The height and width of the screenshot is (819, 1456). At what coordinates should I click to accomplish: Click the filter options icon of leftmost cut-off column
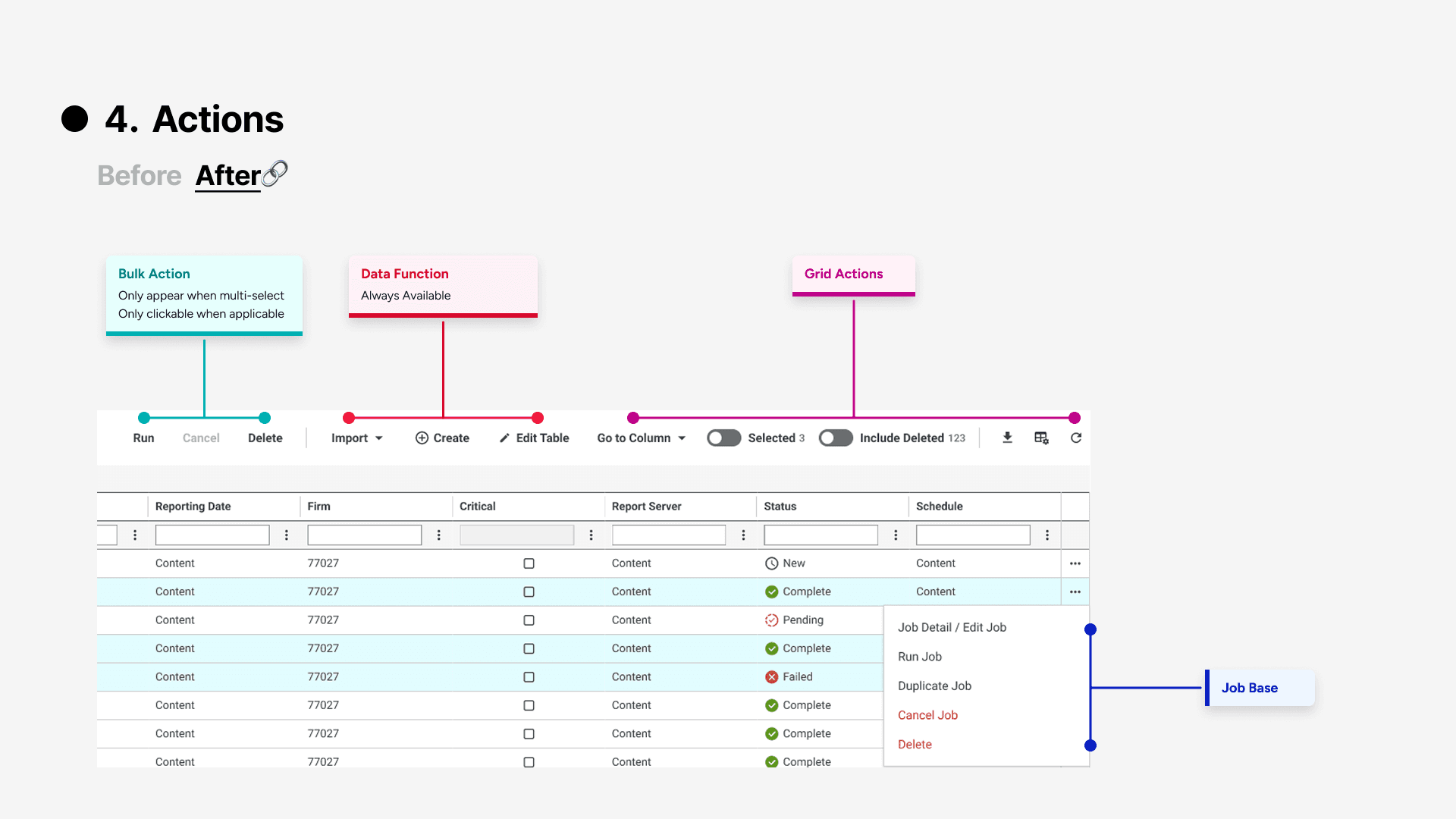pyautogui.click(x=135, y=535)
